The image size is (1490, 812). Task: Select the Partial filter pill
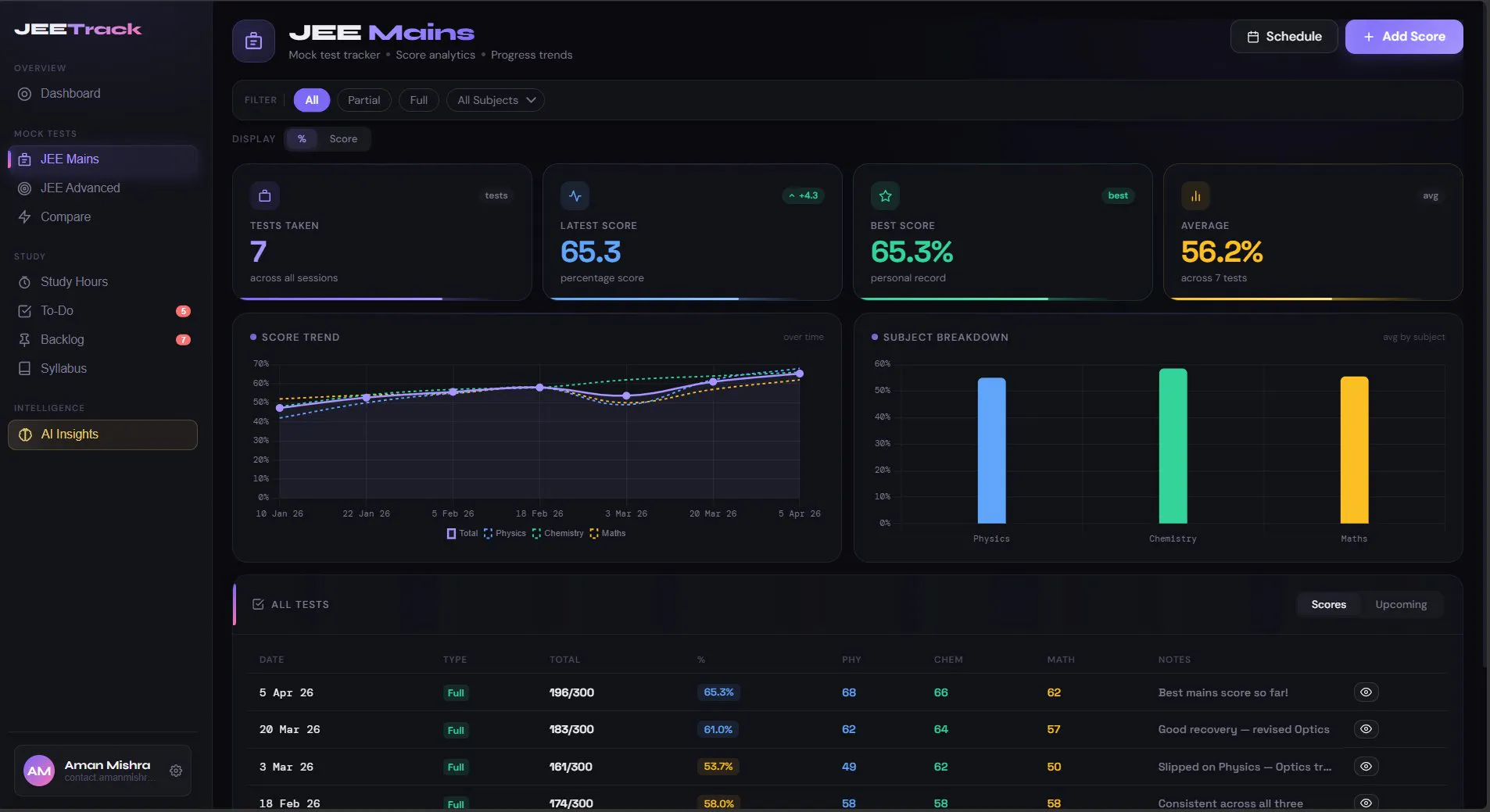364,100
